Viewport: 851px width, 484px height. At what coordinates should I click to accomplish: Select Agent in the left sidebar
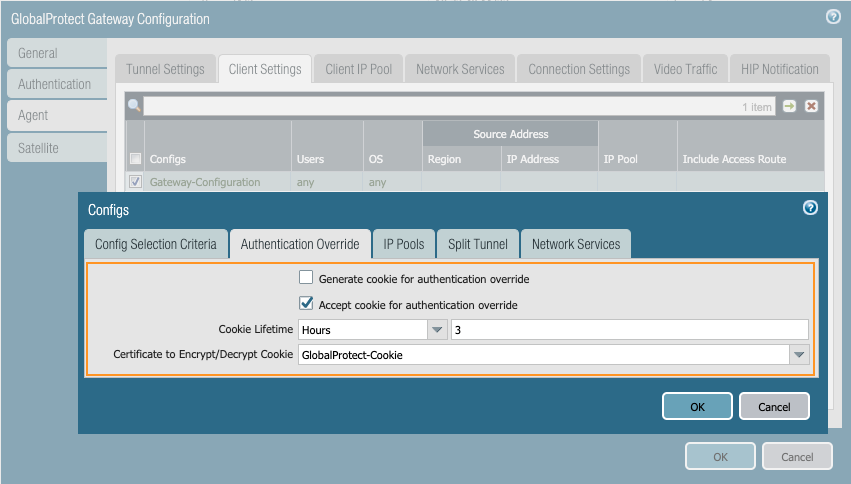(57, 116)
